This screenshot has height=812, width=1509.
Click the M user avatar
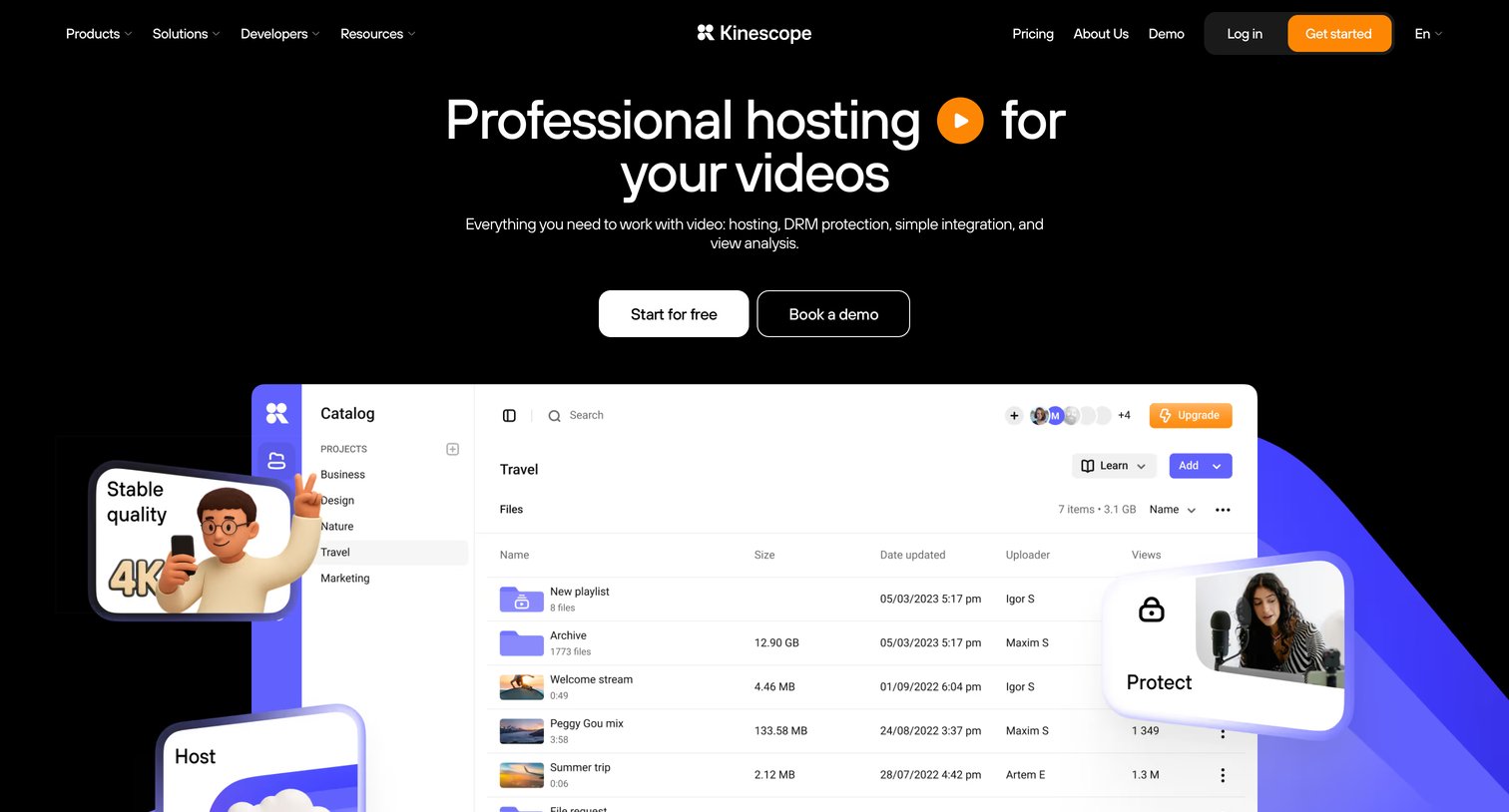click(x=1055, y=416)
